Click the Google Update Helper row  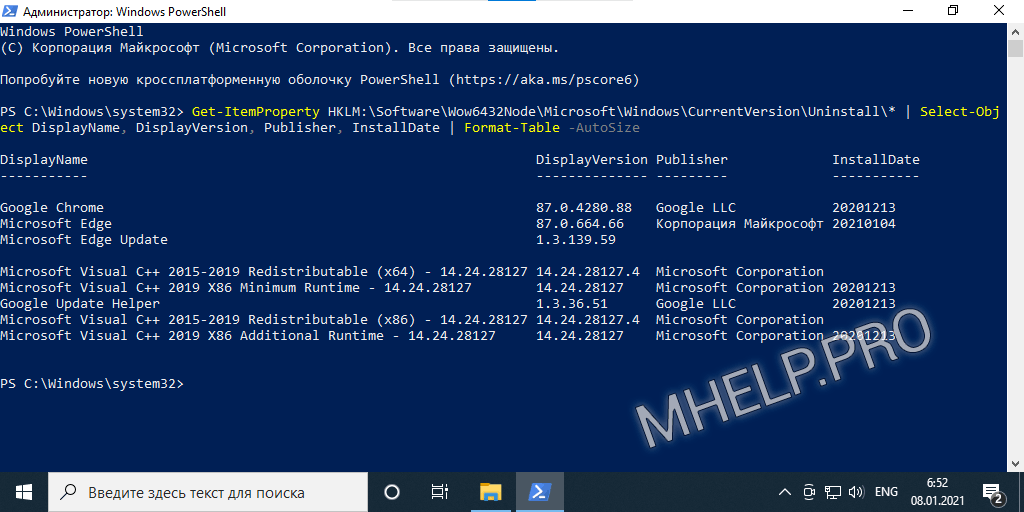click(80, 304)
